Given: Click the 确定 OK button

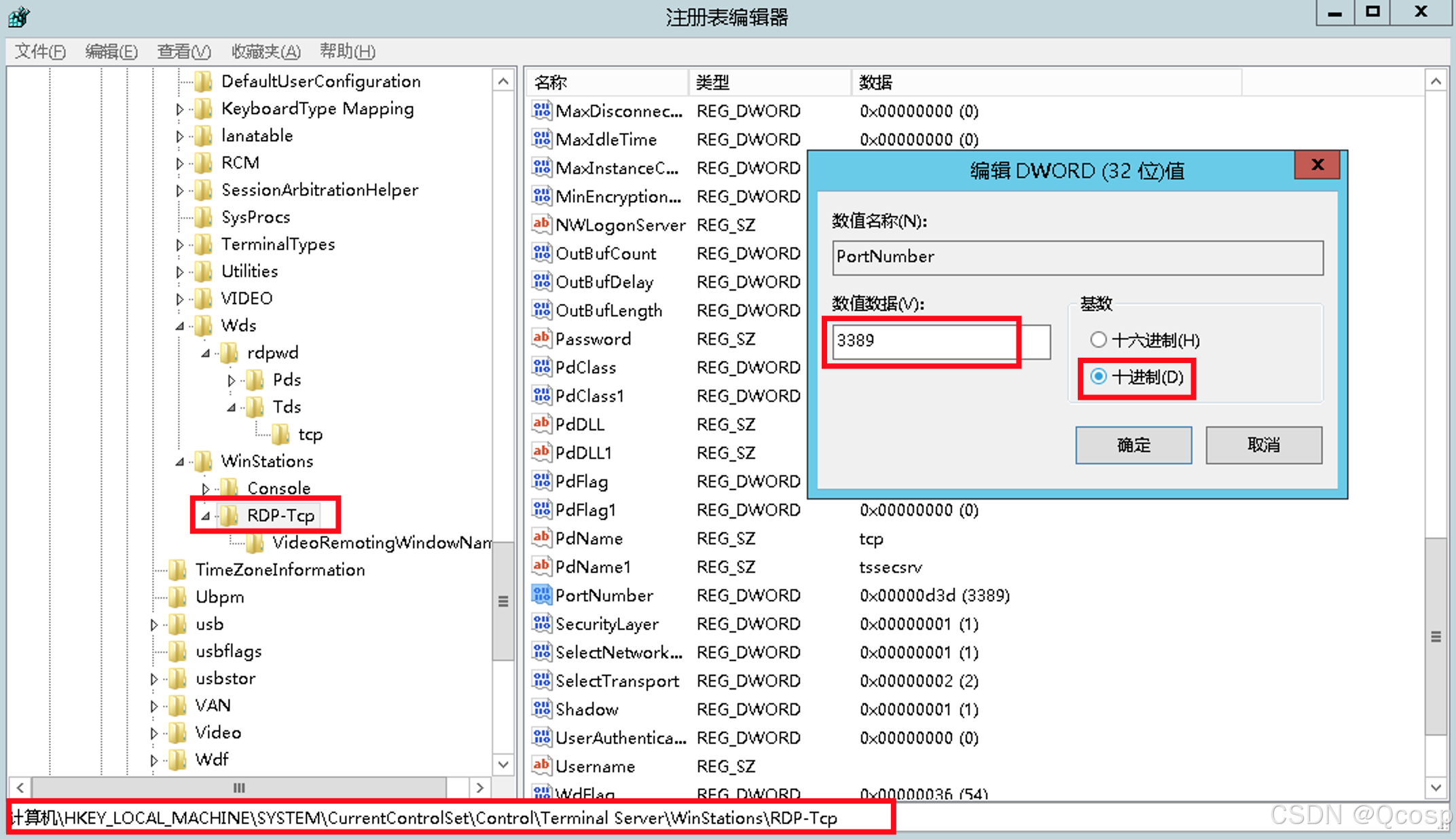Looking at the screenshot, I should 1133,445.
